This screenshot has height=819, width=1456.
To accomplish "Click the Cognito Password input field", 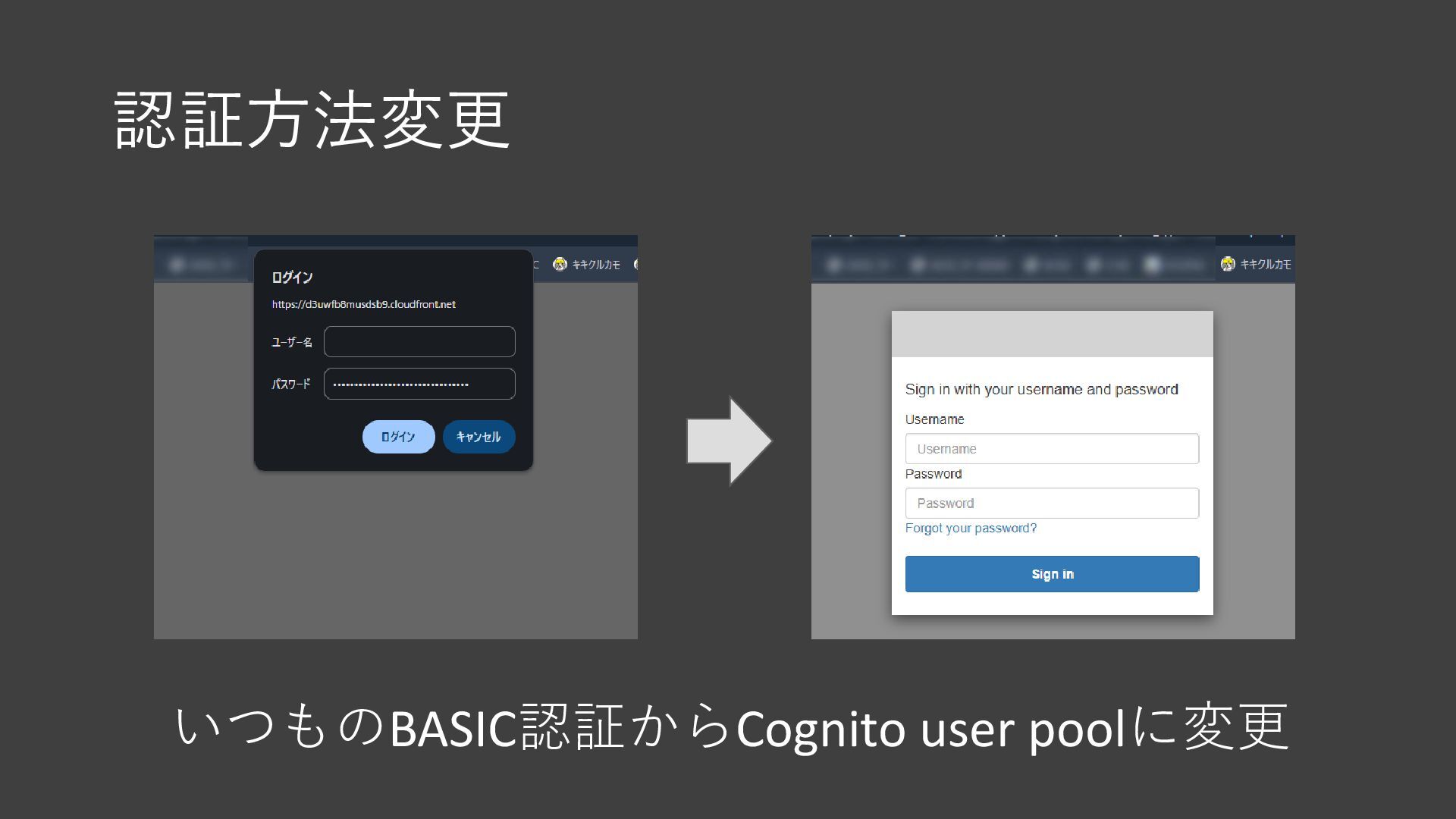I will tap(1052, 504).
